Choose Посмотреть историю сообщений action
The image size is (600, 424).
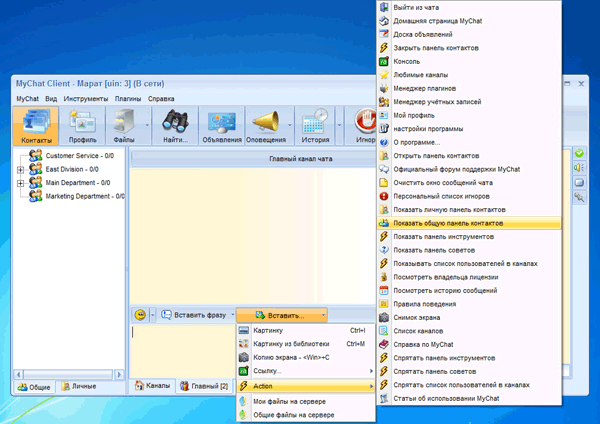click(469, 290)
